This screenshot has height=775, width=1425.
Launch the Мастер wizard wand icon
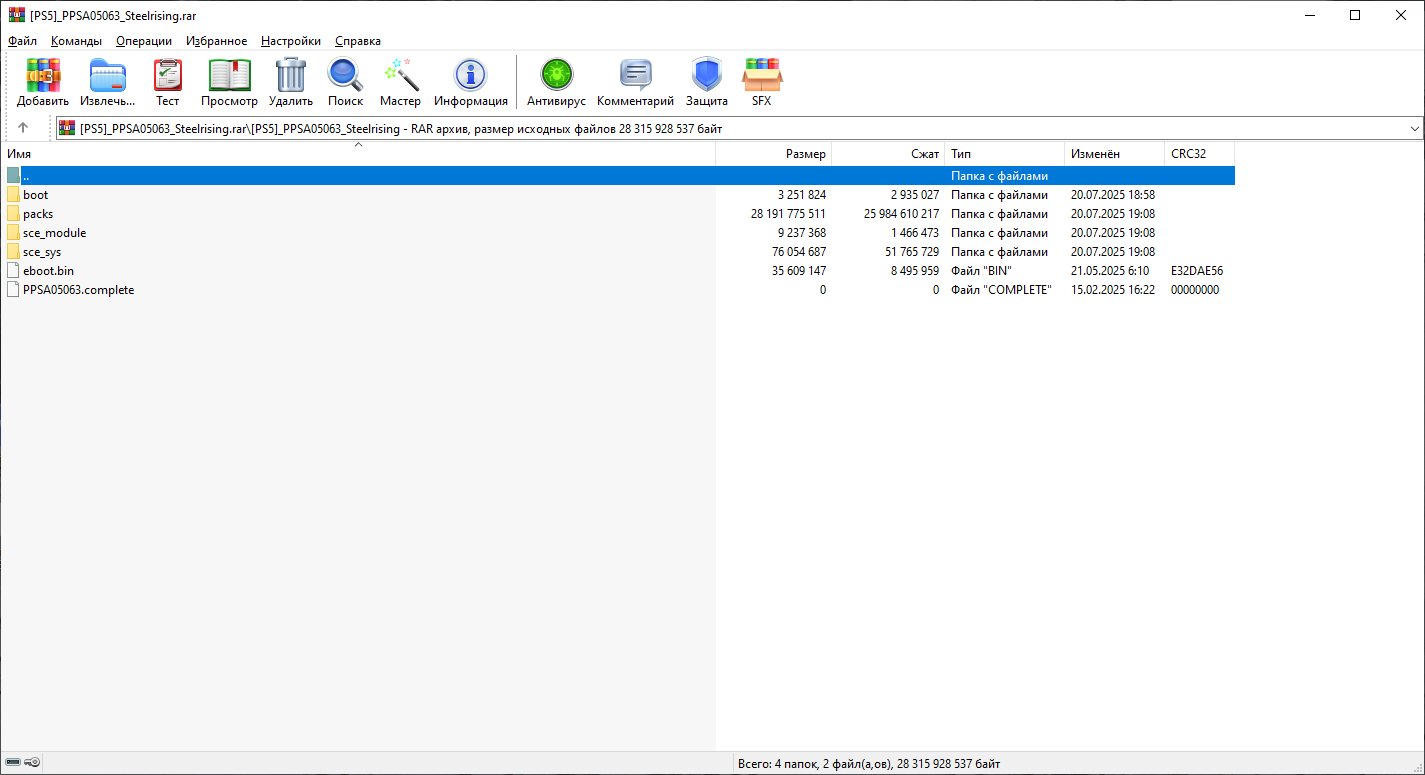tap(401, 75)
